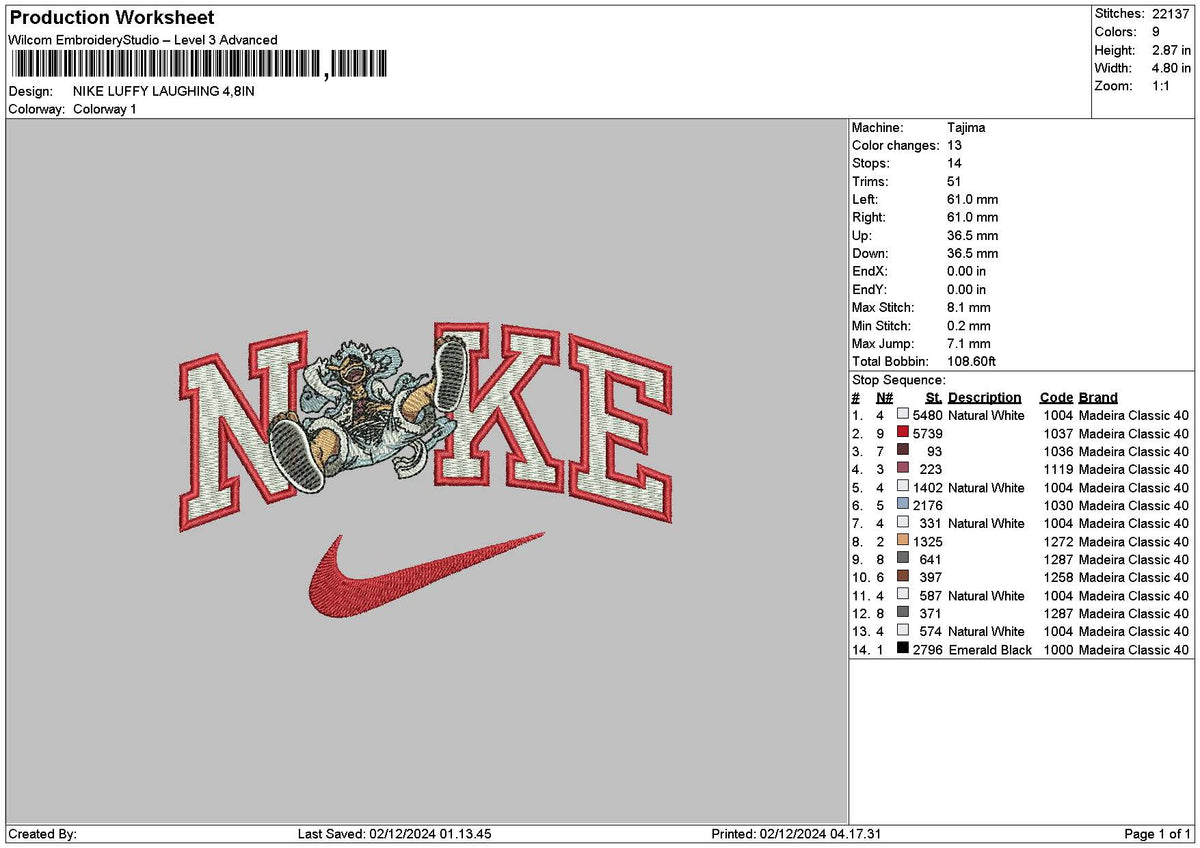Click the gray swatch in stop row 9
Viewport: 1200px width, 848px height.
pos(903,559)
